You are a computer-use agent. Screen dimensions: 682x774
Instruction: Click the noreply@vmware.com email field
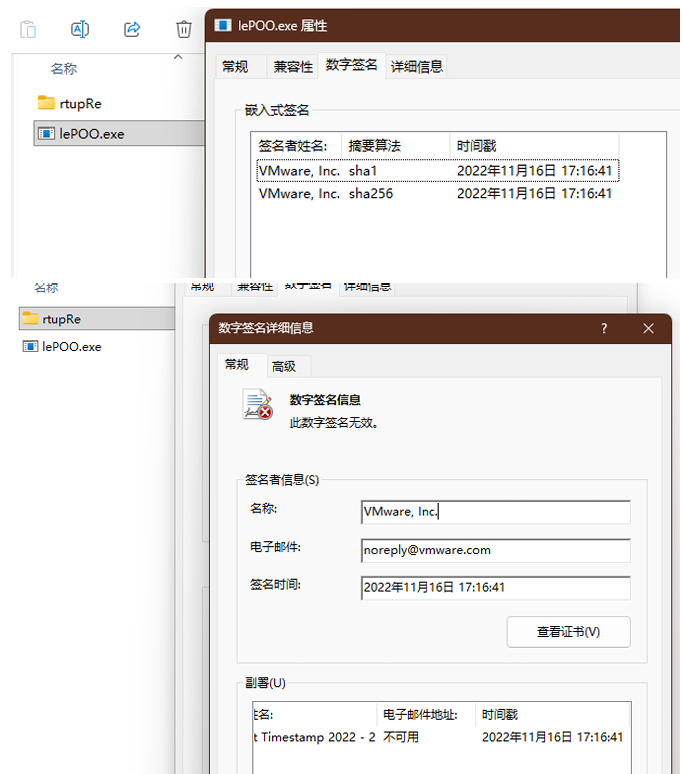(x=495, y=550)
